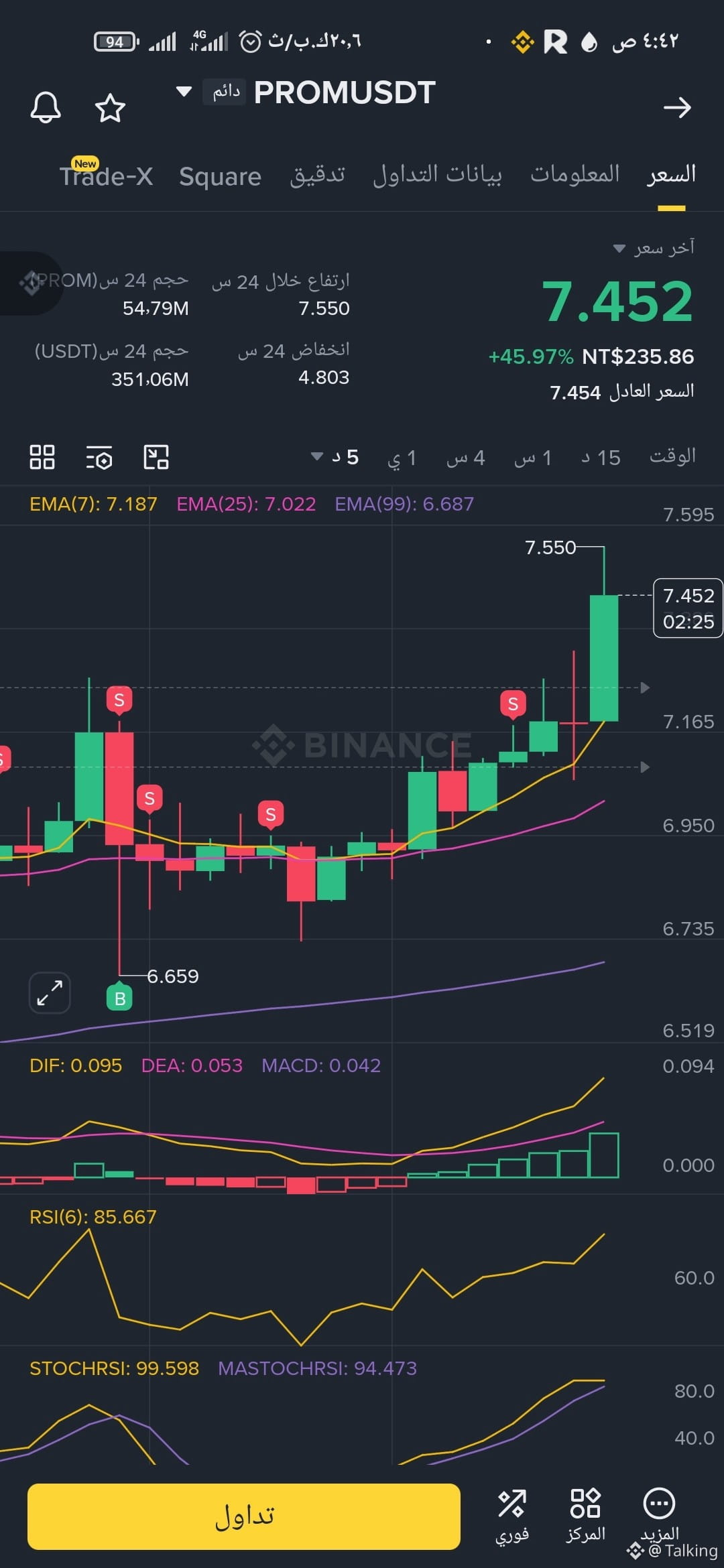Tap the EMA(99): 6.687 indicator label

404,504
